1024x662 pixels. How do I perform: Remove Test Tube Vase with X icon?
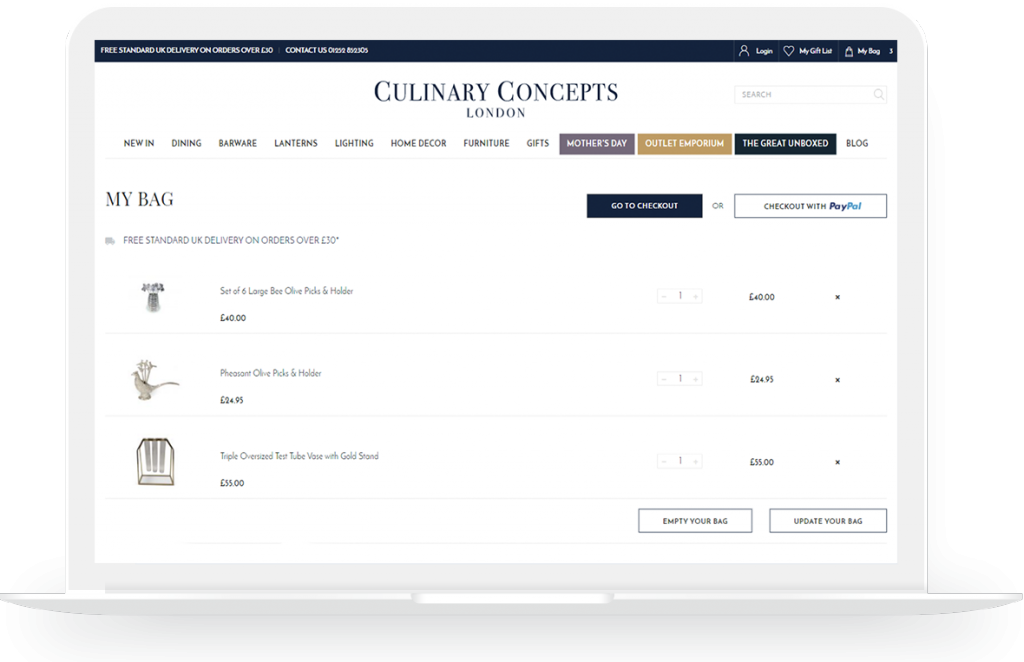(x=837, y=462)
